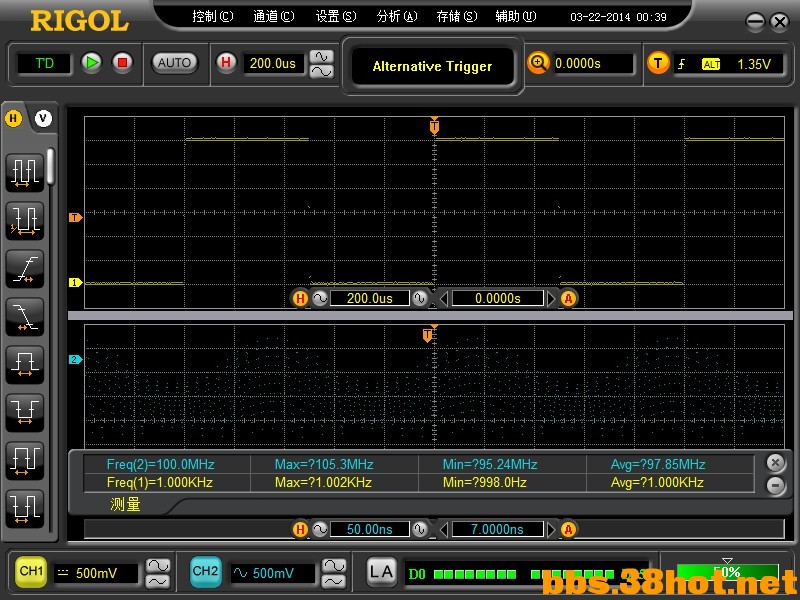This screenshot has height=600, width=800.
Task: Click the 0.0000s offset field in top toolbar
Action: [x=593, y=63]
